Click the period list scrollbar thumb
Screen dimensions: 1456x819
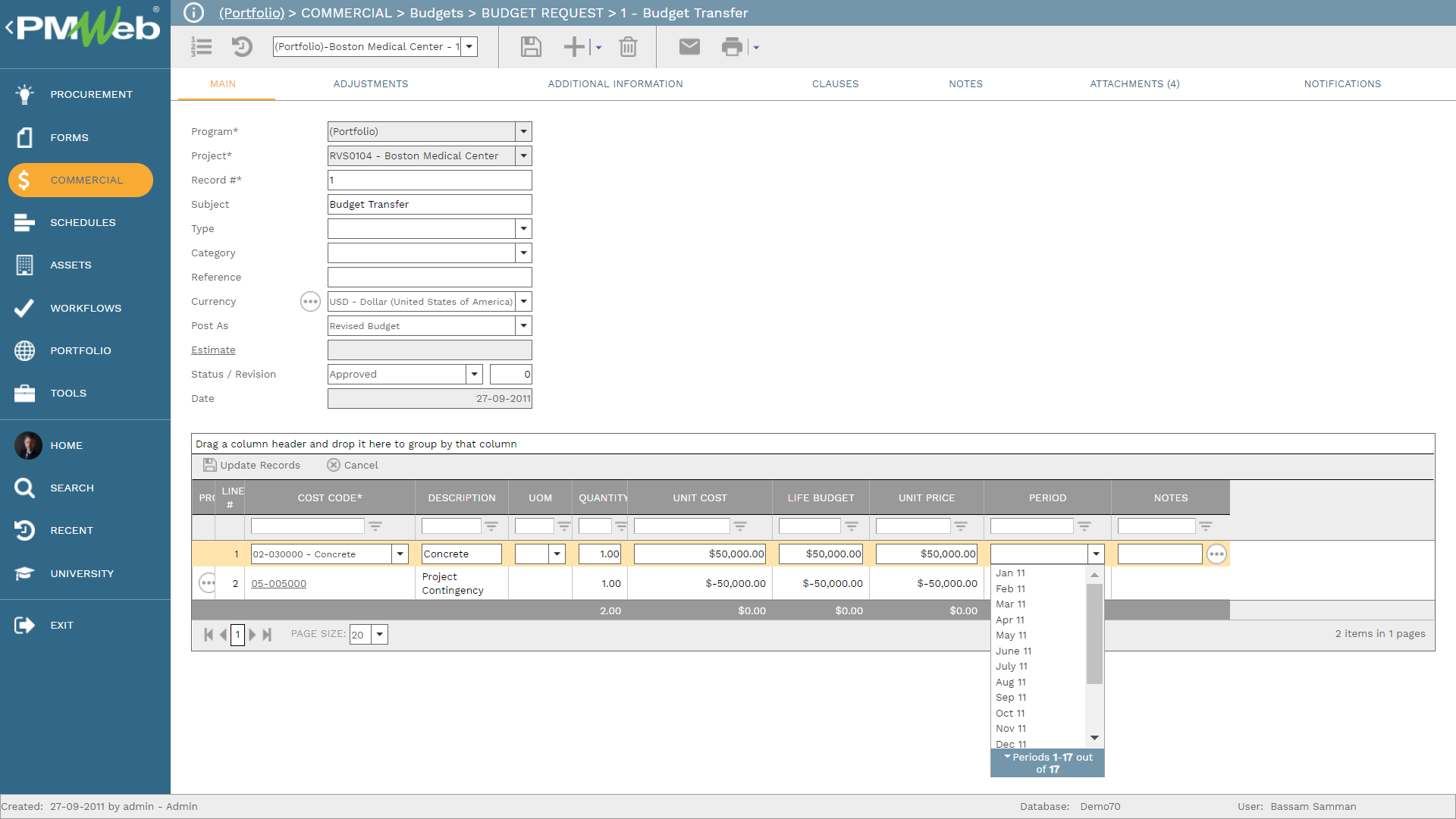click(1094, 634)
